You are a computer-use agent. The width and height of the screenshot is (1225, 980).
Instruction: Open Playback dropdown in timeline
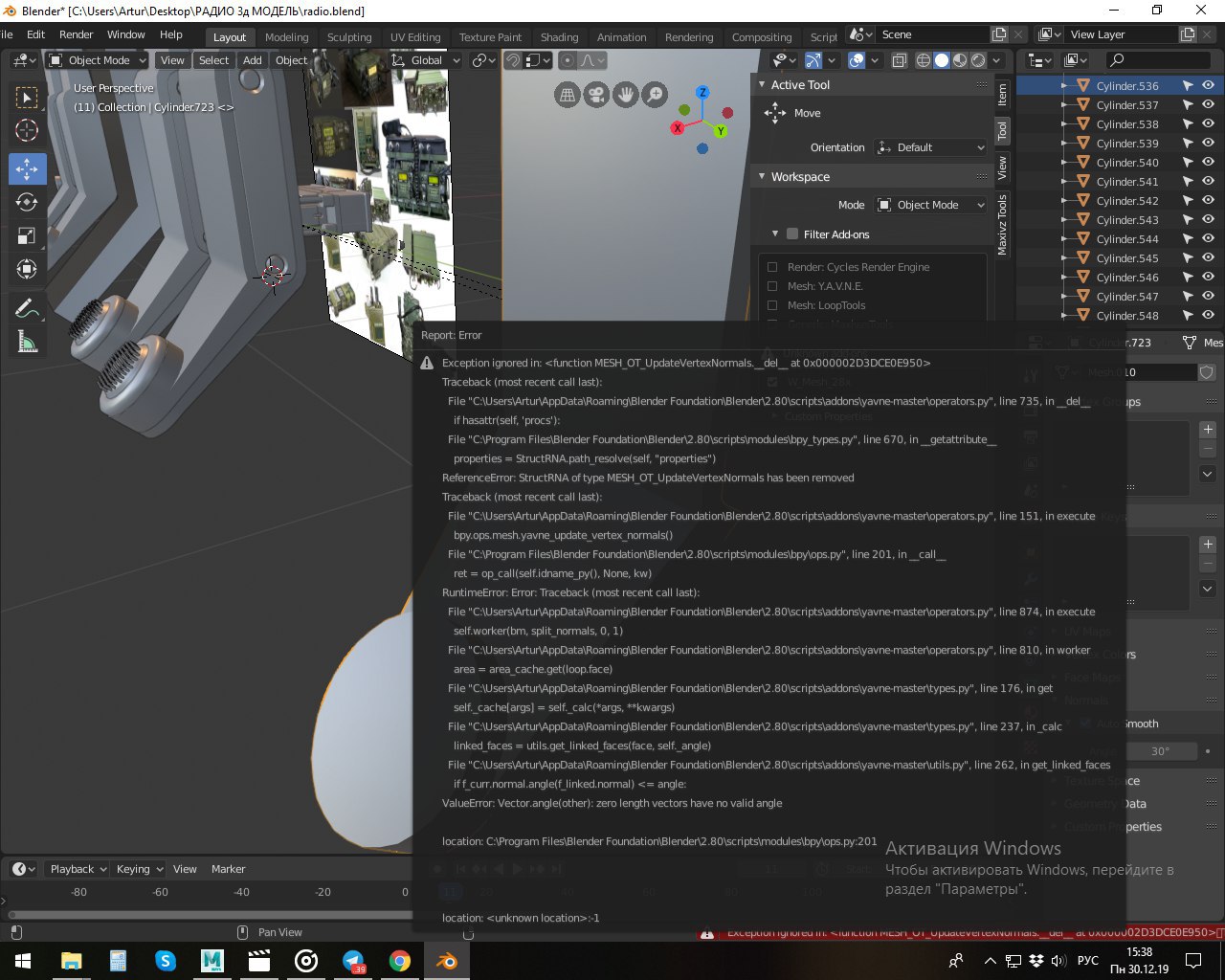coord(78,869)
